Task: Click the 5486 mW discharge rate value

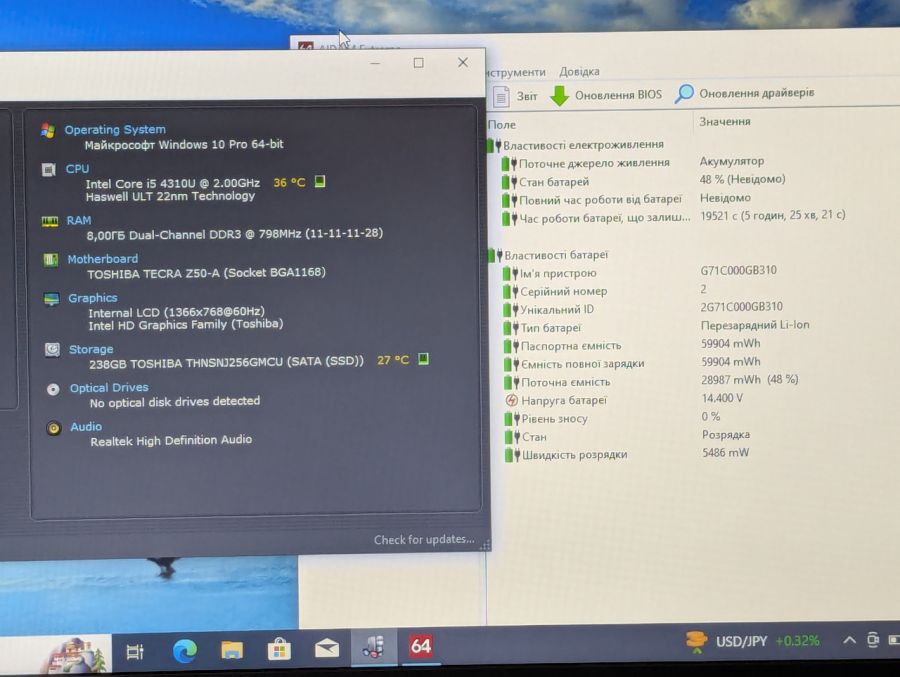Action: (x=726, y=452)
